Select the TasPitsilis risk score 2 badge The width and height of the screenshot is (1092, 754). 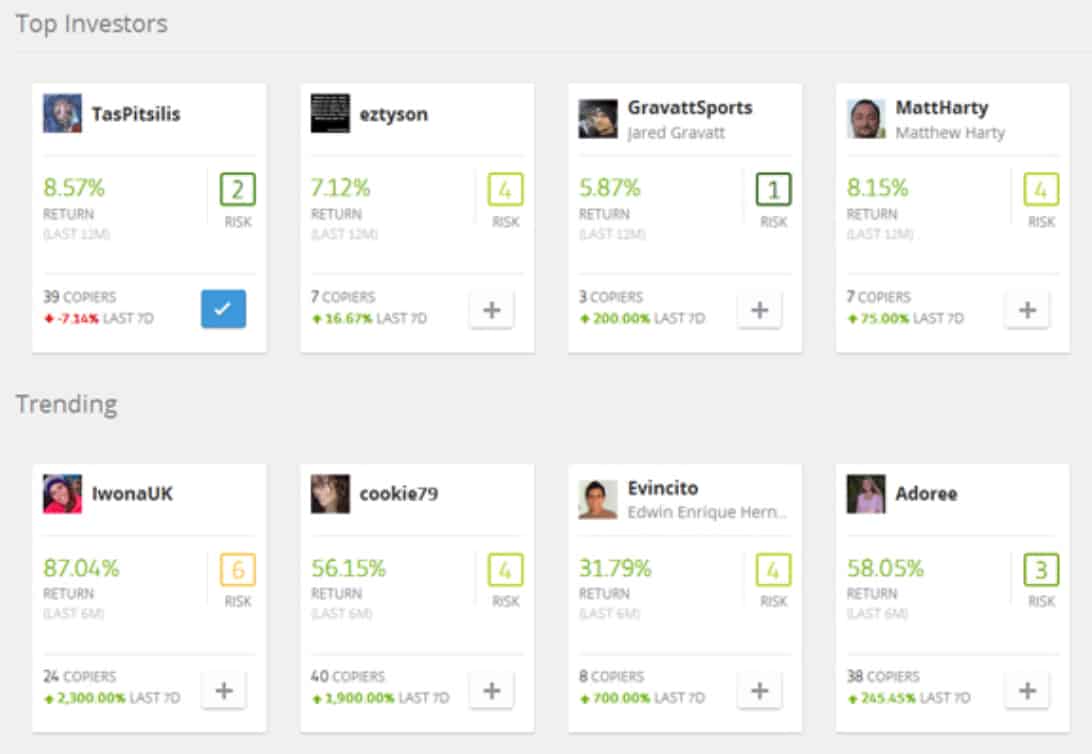(x=237, y=189)
